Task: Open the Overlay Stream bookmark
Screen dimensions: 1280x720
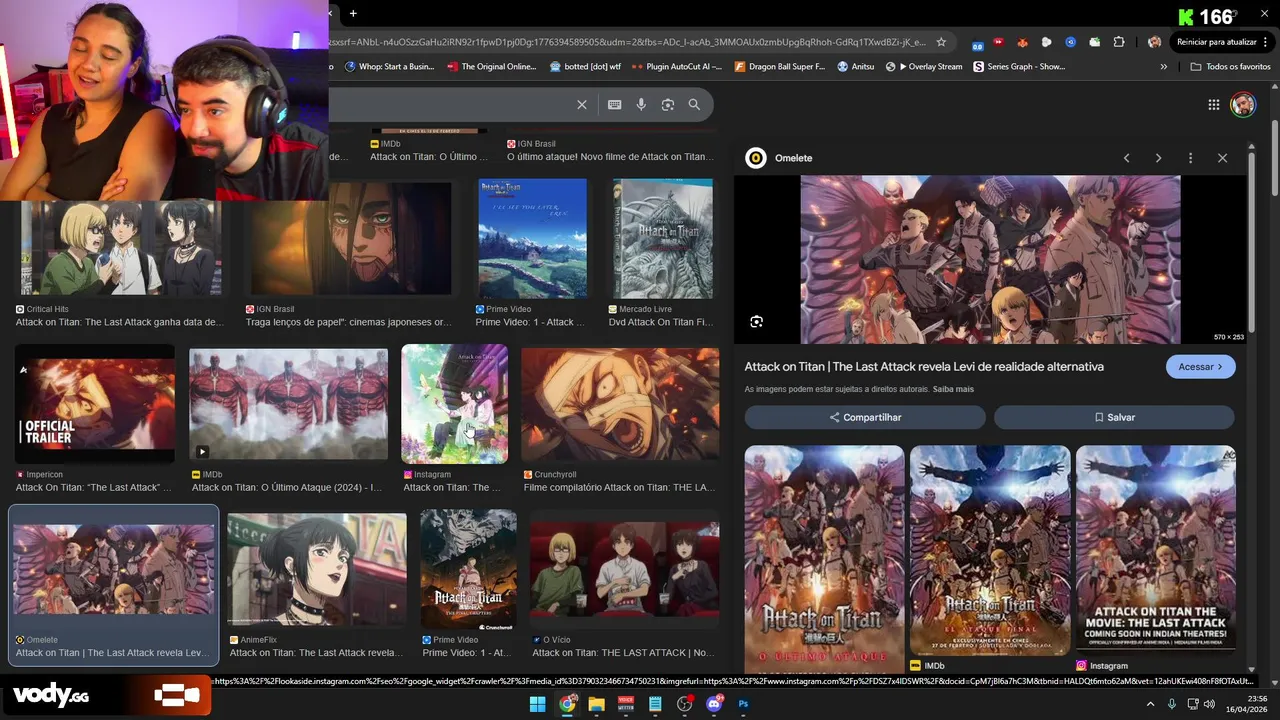Action: coord(924,67)
